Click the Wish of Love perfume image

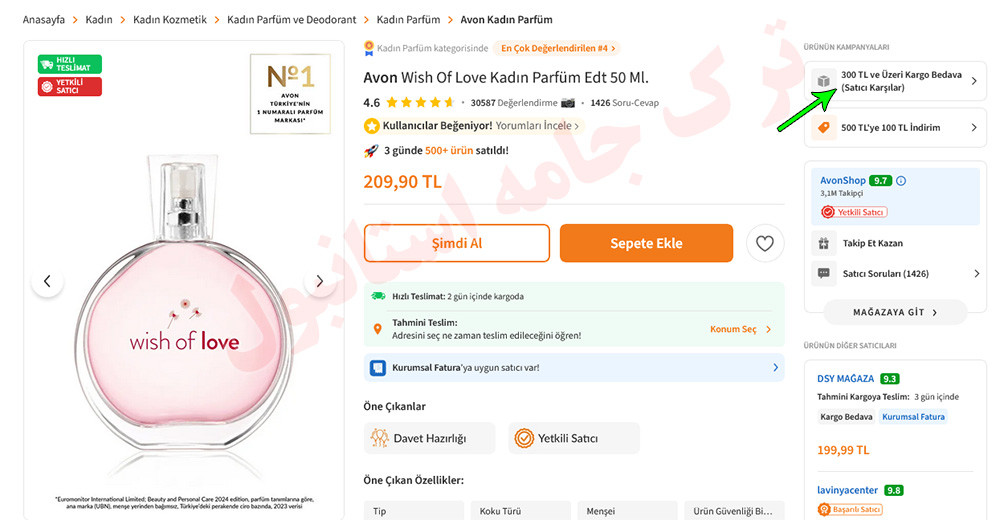coord(185,320)
